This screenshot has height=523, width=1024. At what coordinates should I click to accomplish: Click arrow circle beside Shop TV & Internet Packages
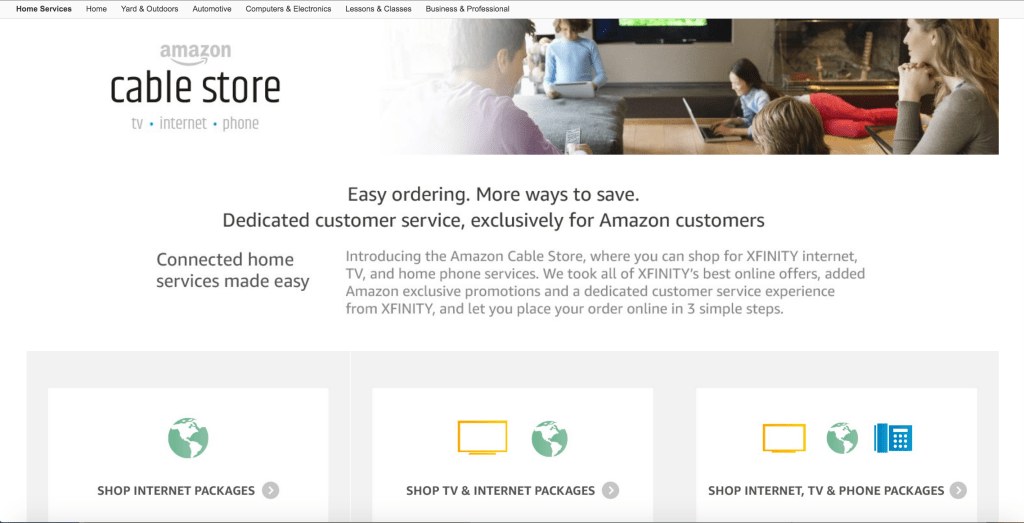pos(611,490)
